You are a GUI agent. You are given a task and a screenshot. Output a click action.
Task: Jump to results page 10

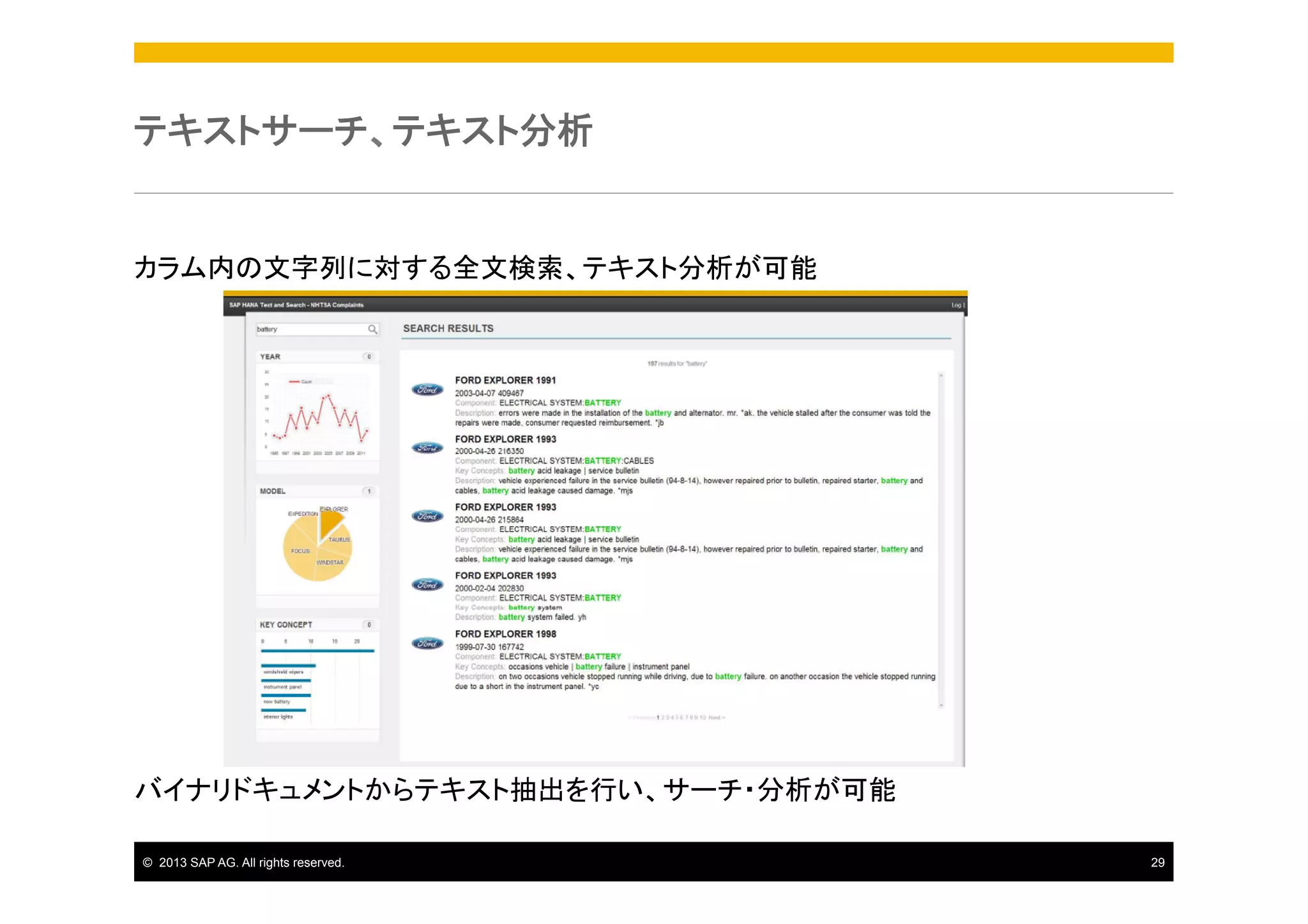pyautogui.click(x=703, y=718)
